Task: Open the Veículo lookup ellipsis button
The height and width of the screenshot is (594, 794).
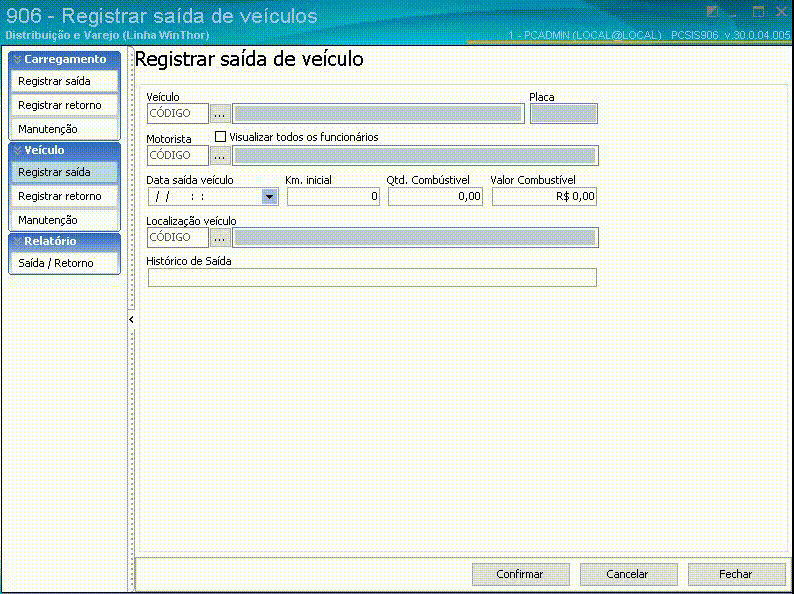Action: (220, 113)
